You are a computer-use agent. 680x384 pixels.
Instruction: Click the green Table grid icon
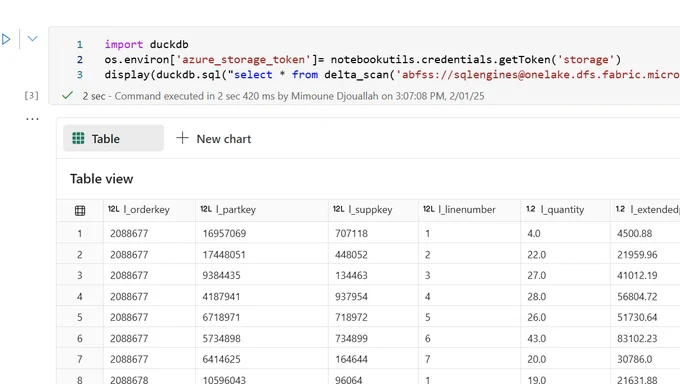click(78, 138)
